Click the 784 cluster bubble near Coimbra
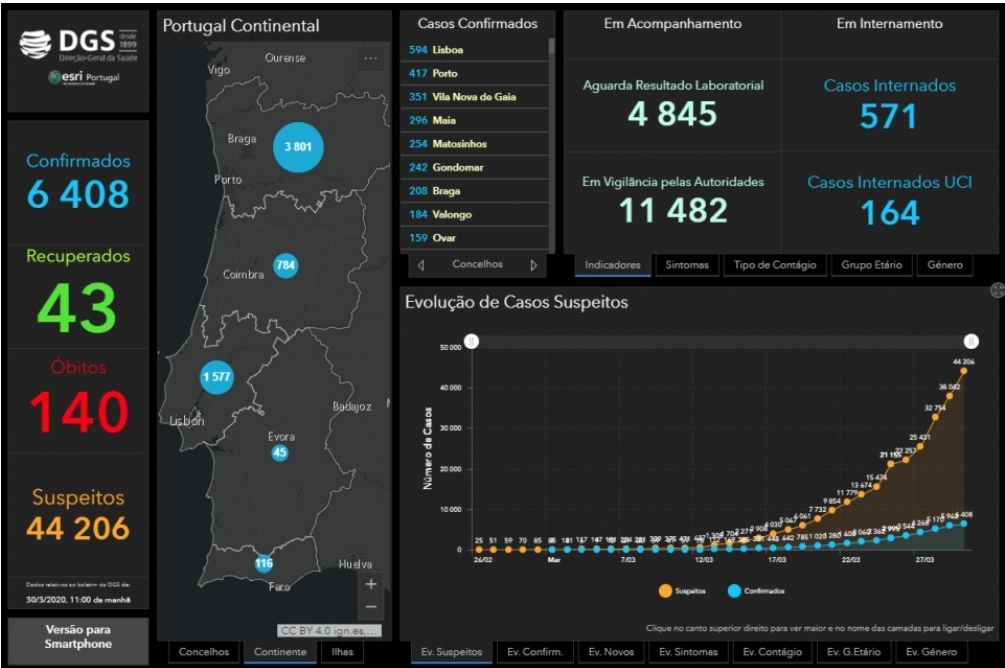The width and height of the screenshot is (1005, 668). point(285,265)
